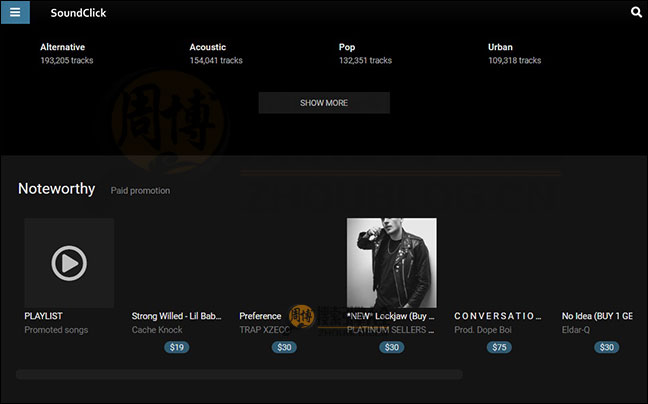
Task: Visit artist Eldar-Q
Action: (x=576, y=330)
